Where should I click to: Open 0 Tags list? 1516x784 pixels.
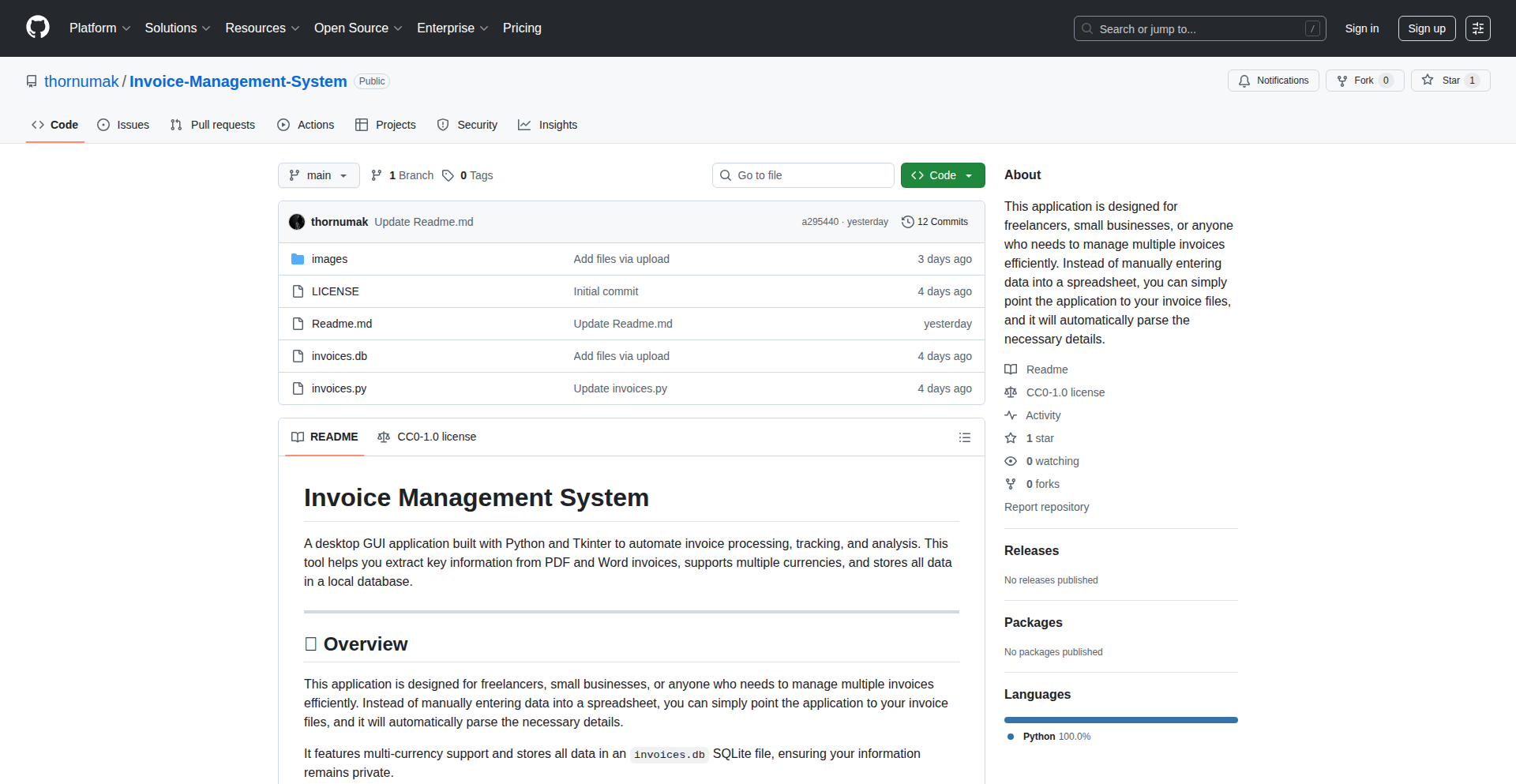pos(467,175)
